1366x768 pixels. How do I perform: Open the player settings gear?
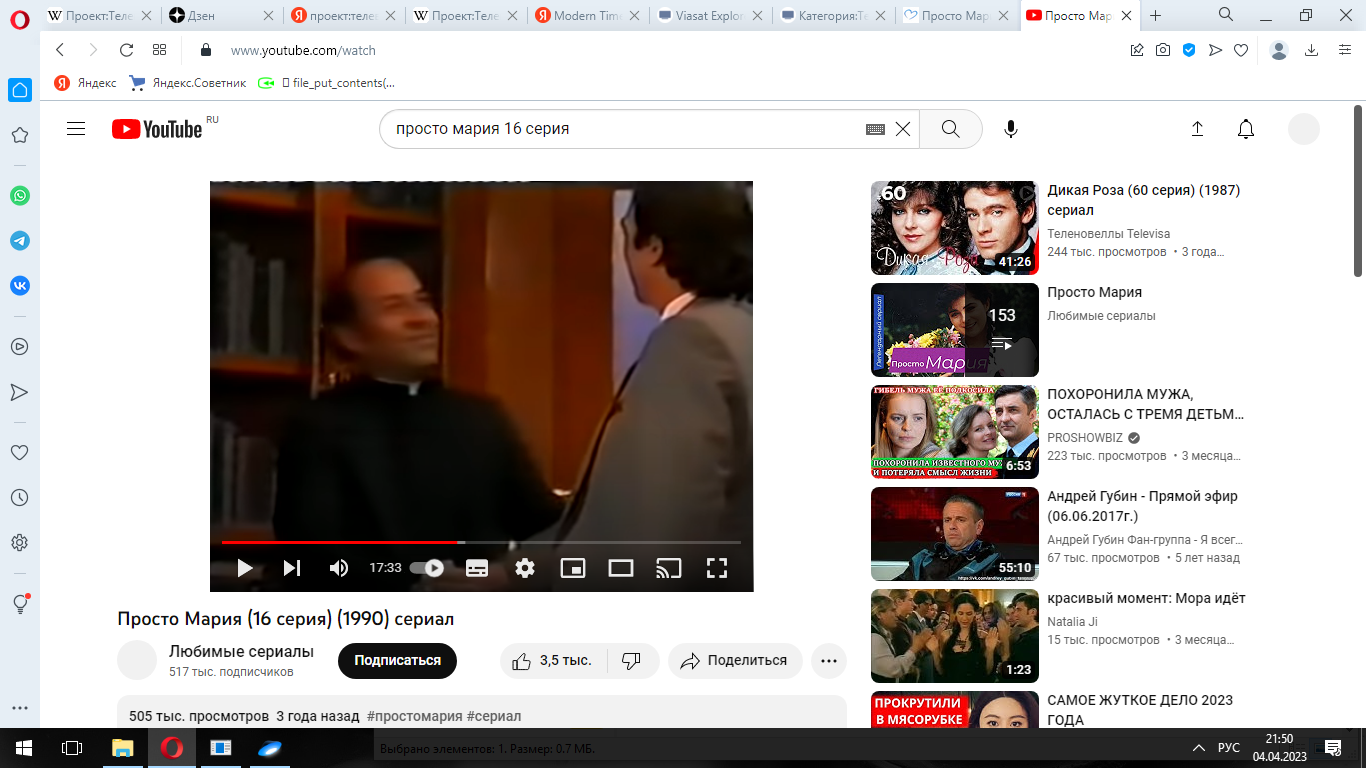click(525, 568)
